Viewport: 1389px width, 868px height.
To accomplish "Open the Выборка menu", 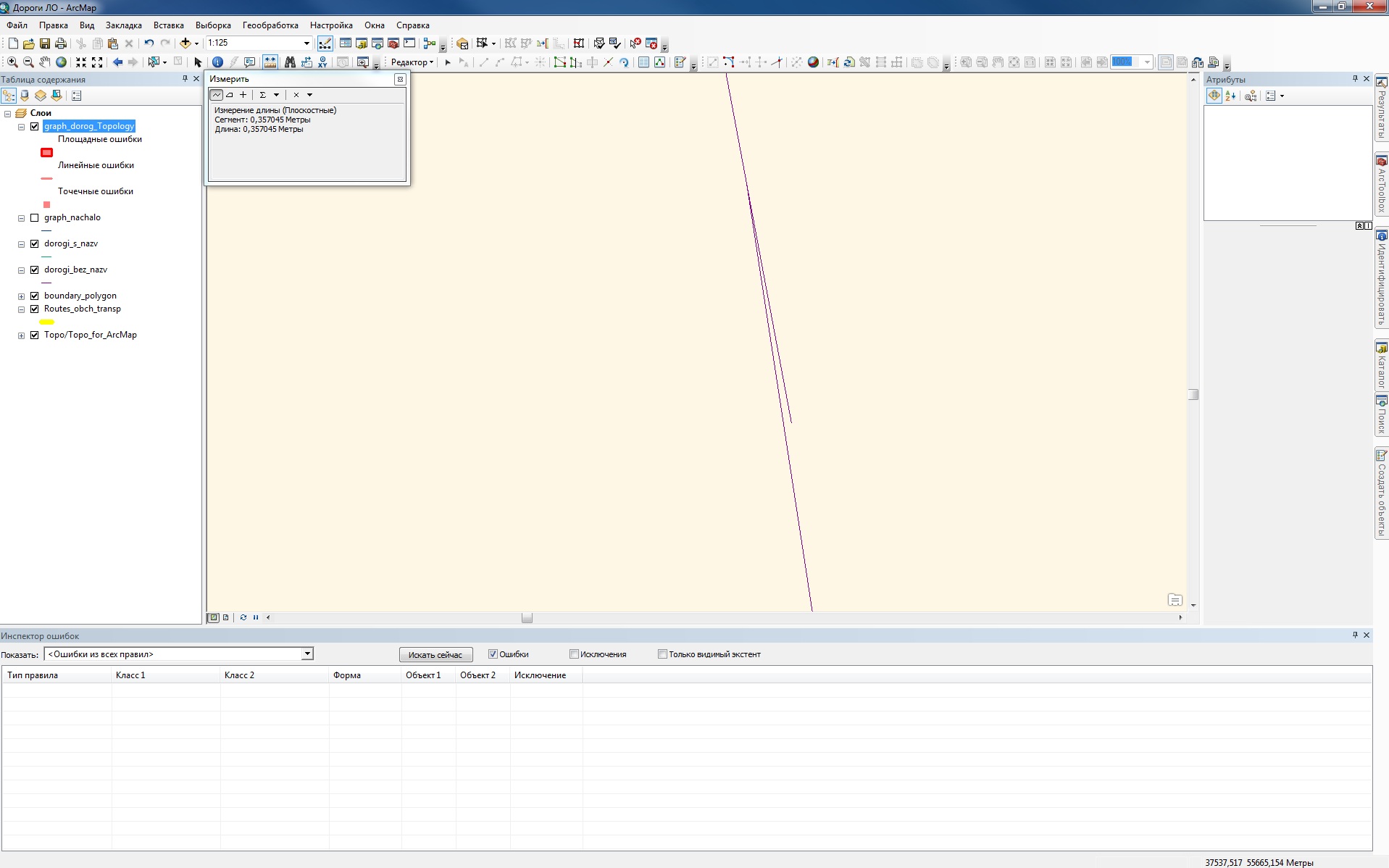I will (x=213, y=25).
